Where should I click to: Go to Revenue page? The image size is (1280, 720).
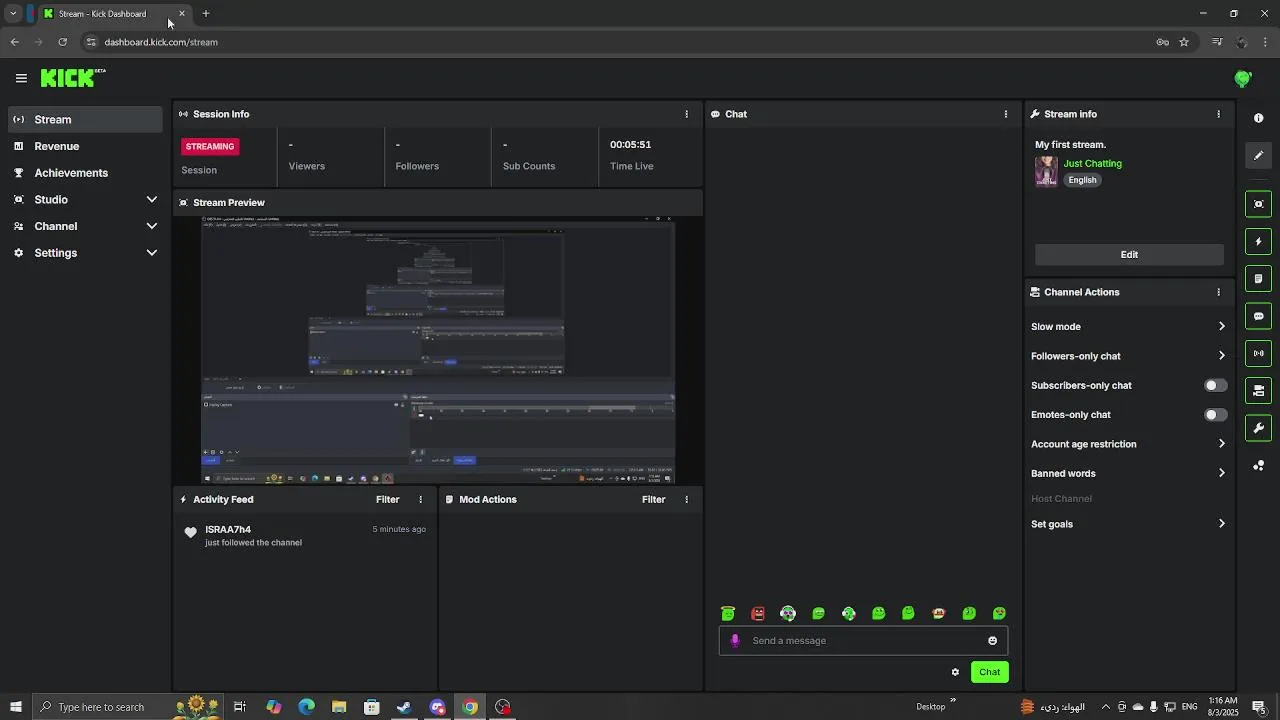tap(85, 146)
